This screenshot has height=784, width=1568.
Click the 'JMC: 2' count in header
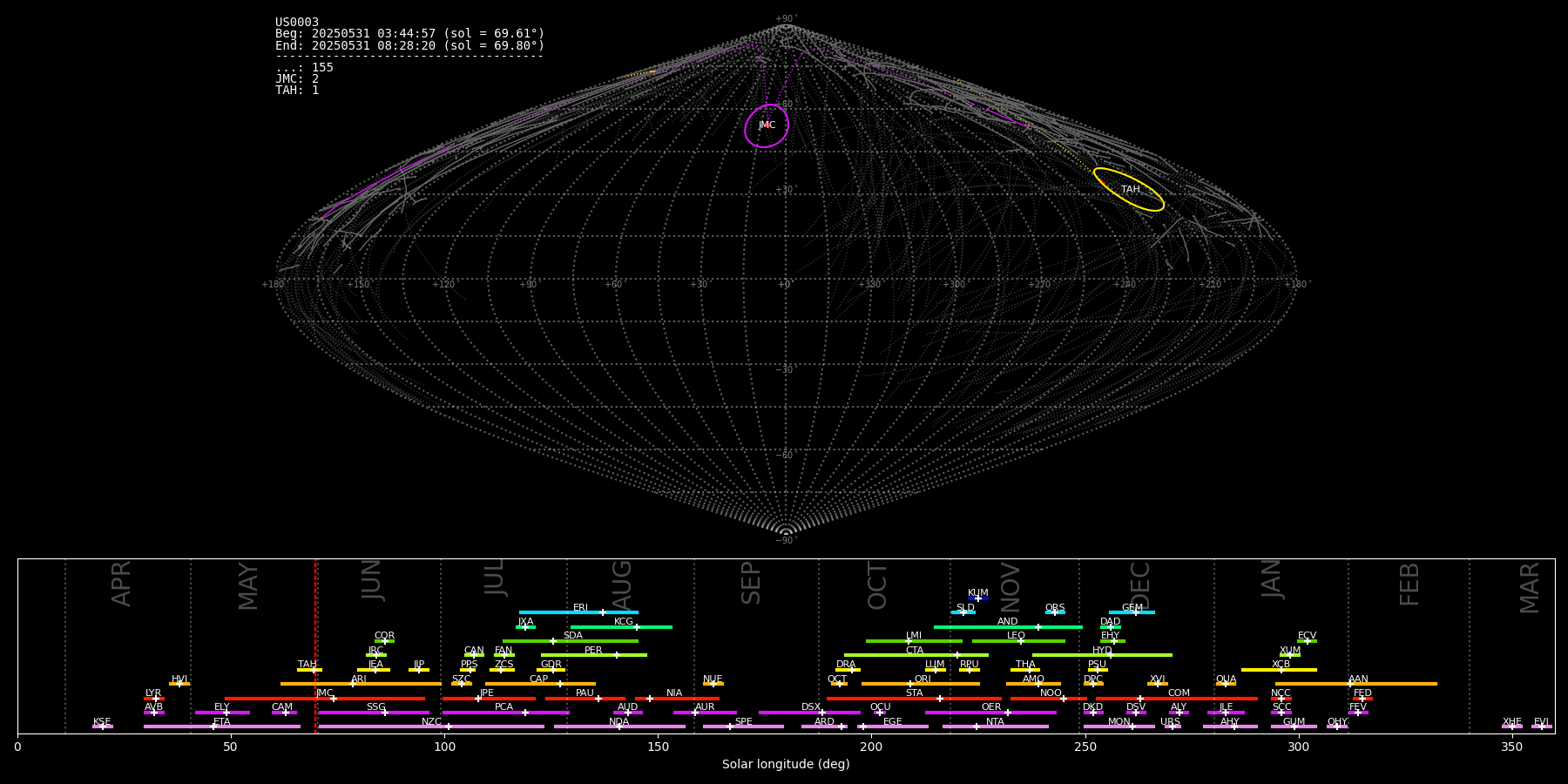pos(297,78)
